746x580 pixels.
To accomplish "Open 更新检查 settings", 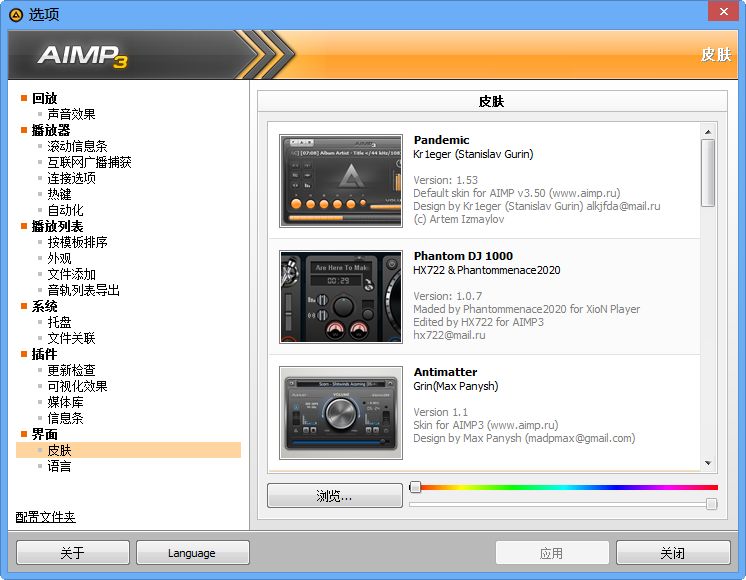I will point(71,370).
